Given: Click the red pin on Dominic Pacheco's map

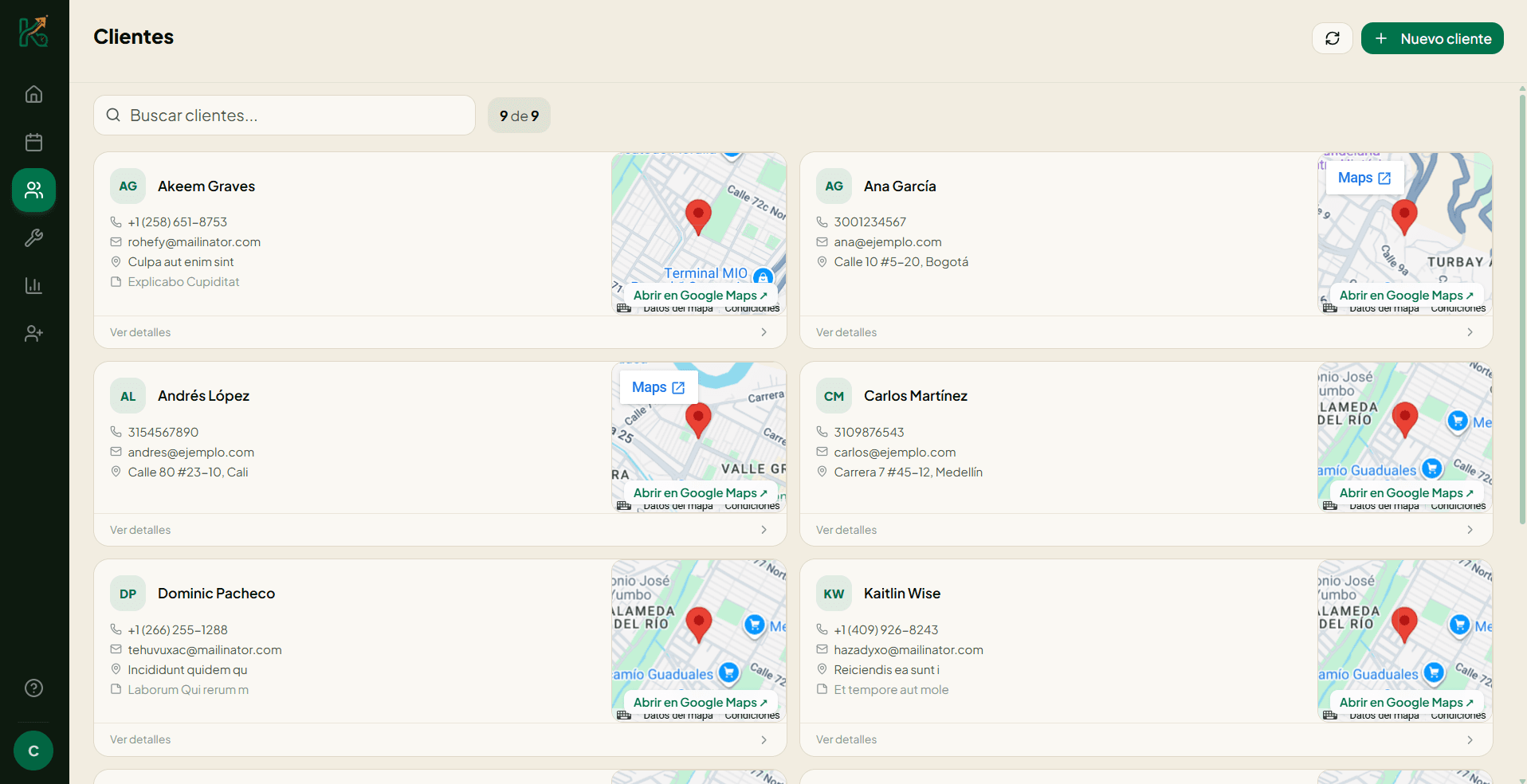Looking at the screenshot, I should point(698,624).
